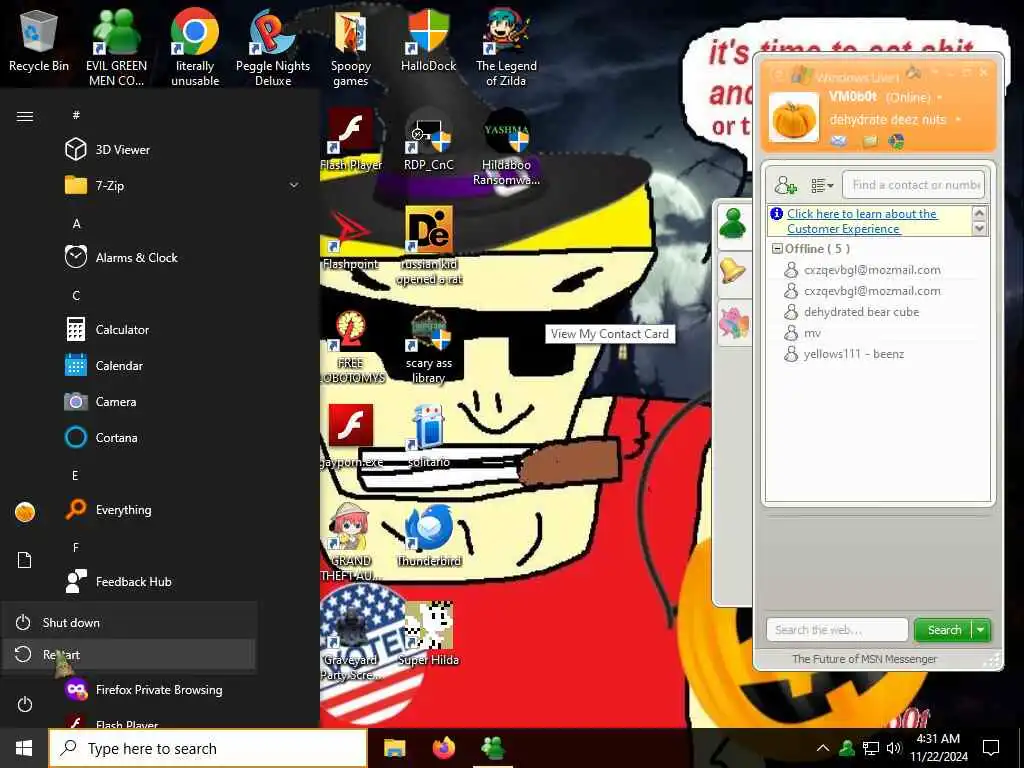Click Add a contact icon in Messenger
This screenshot has width=1024, height=768.
[785, 185]
